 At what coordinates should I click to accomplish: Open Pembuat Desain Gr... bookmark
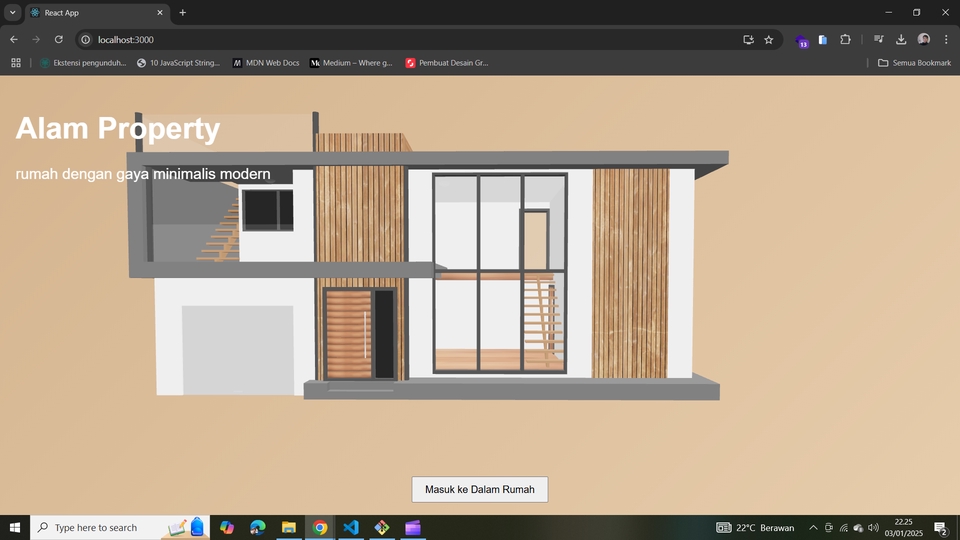pyautogui.click(x=447, y=63)
